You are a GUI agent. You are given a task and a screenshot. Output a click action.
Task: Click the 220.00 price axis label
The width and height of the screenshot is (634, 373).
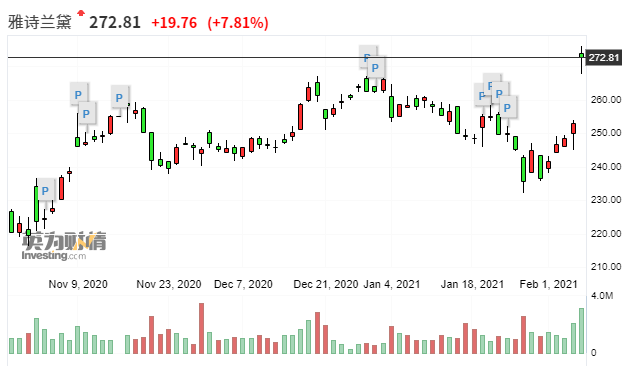click(606, 233)
